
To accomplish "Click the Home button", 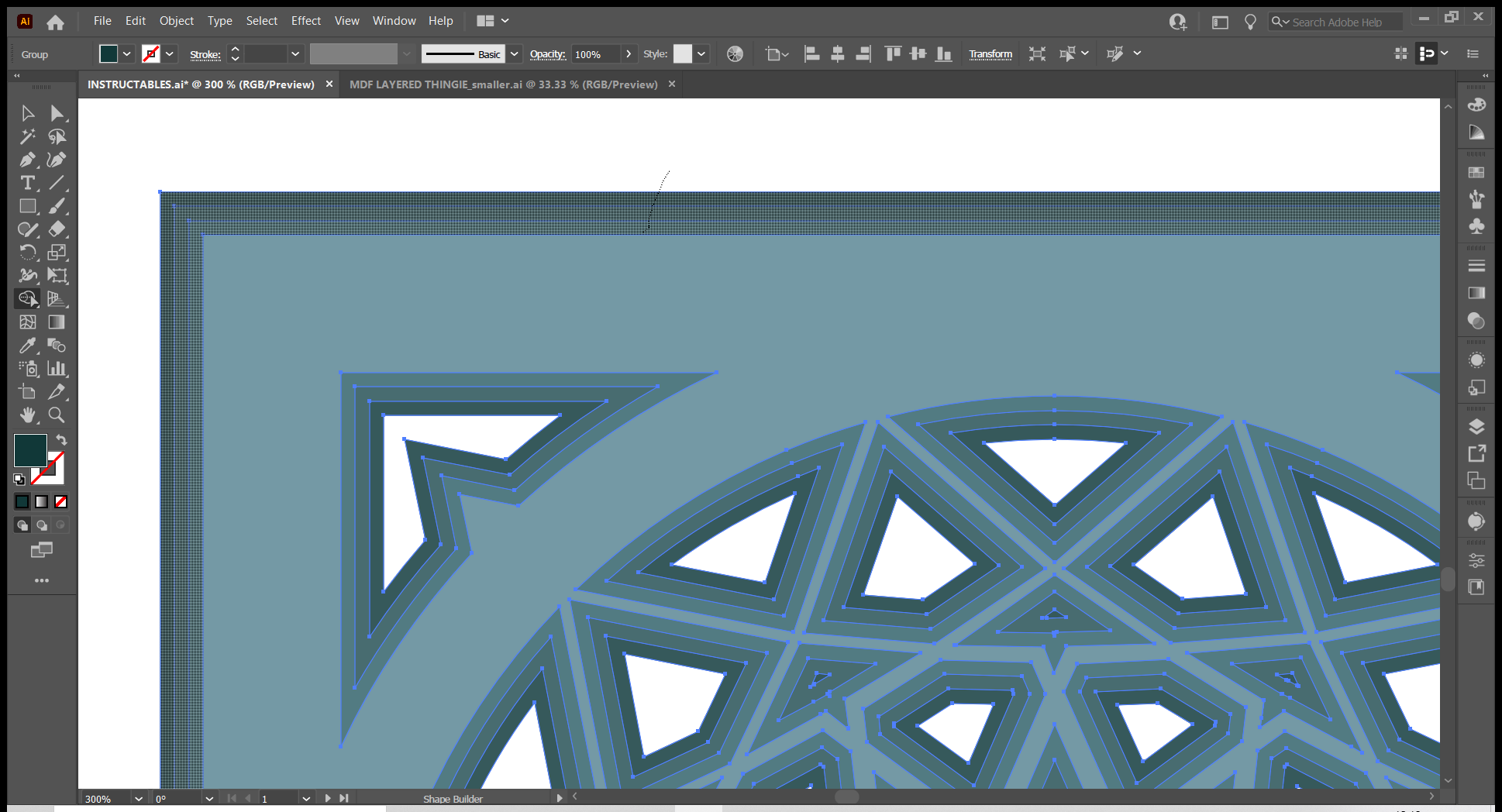I will [55, 22].
